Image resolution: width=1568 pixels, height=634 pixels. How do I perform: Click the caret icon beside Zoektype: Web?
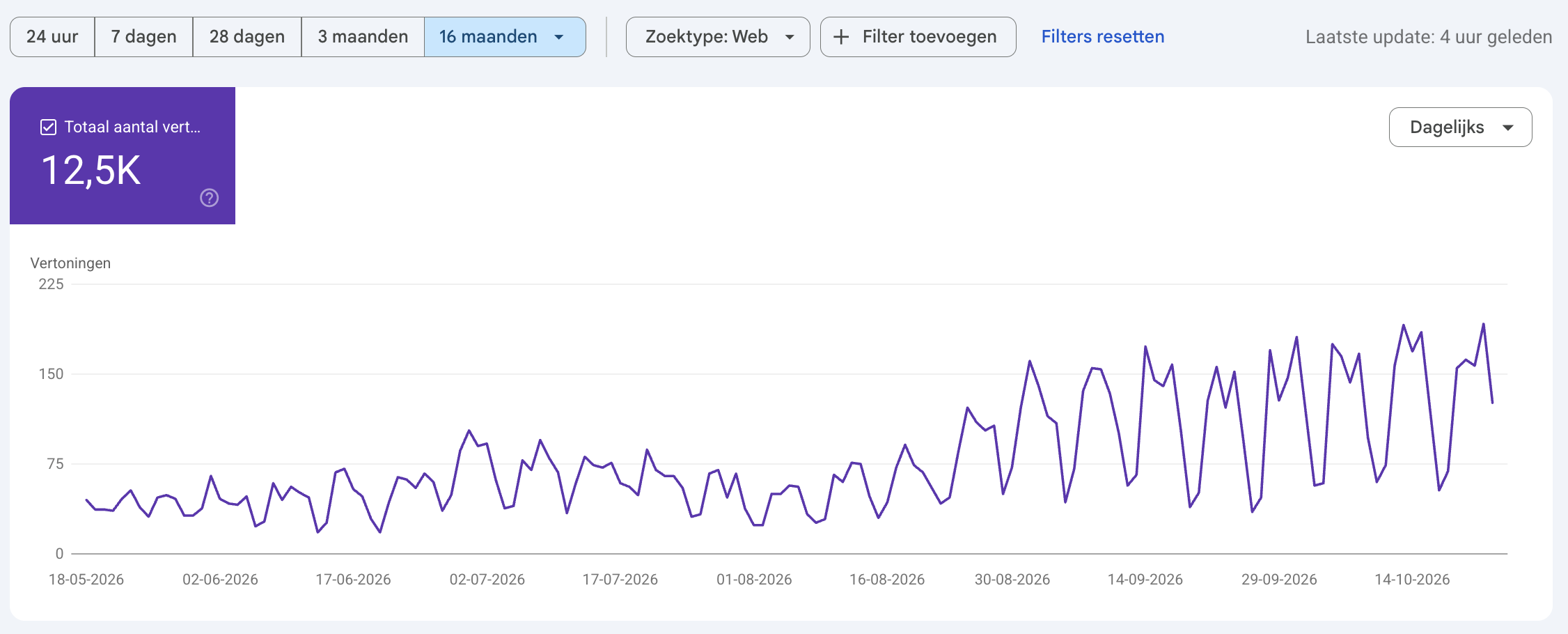click(790, 37)
